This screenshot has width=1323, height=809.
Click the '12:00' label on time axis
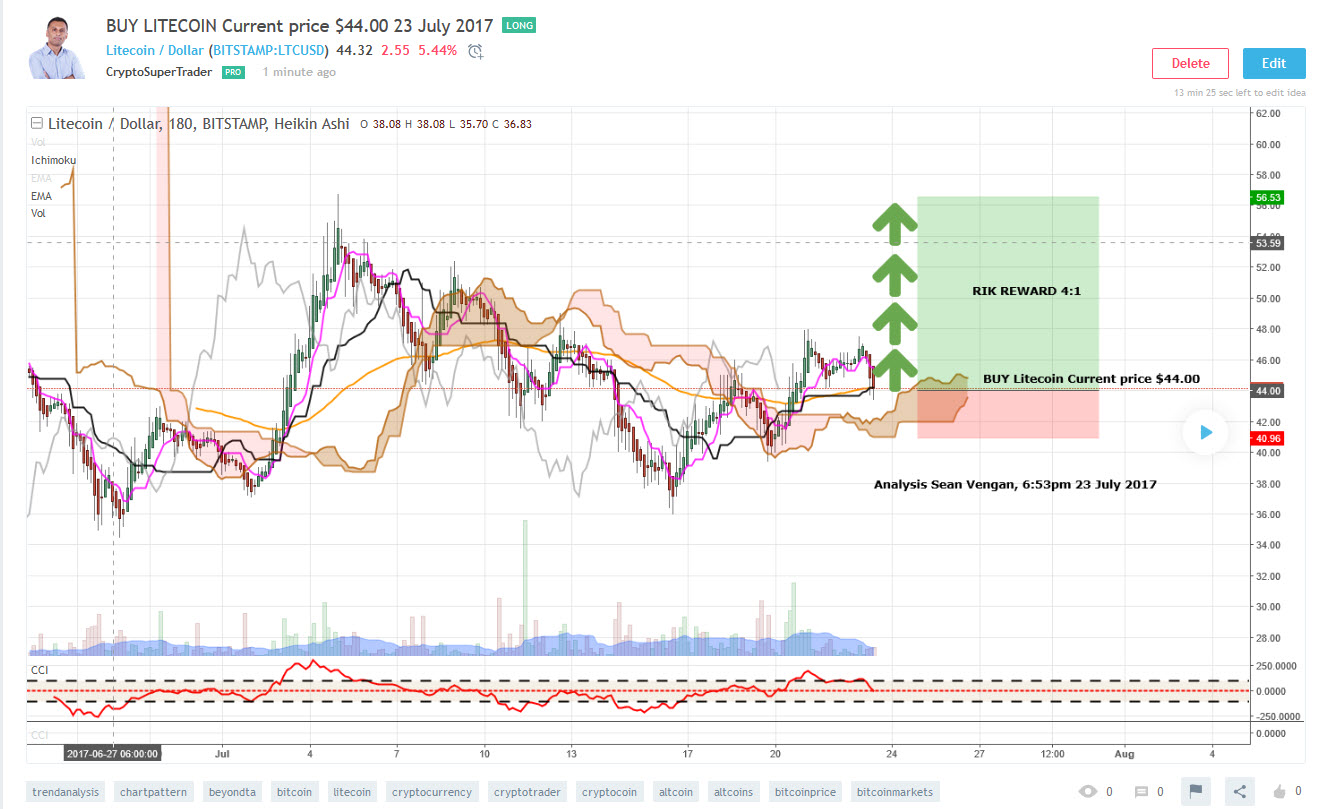point(1052,753)
